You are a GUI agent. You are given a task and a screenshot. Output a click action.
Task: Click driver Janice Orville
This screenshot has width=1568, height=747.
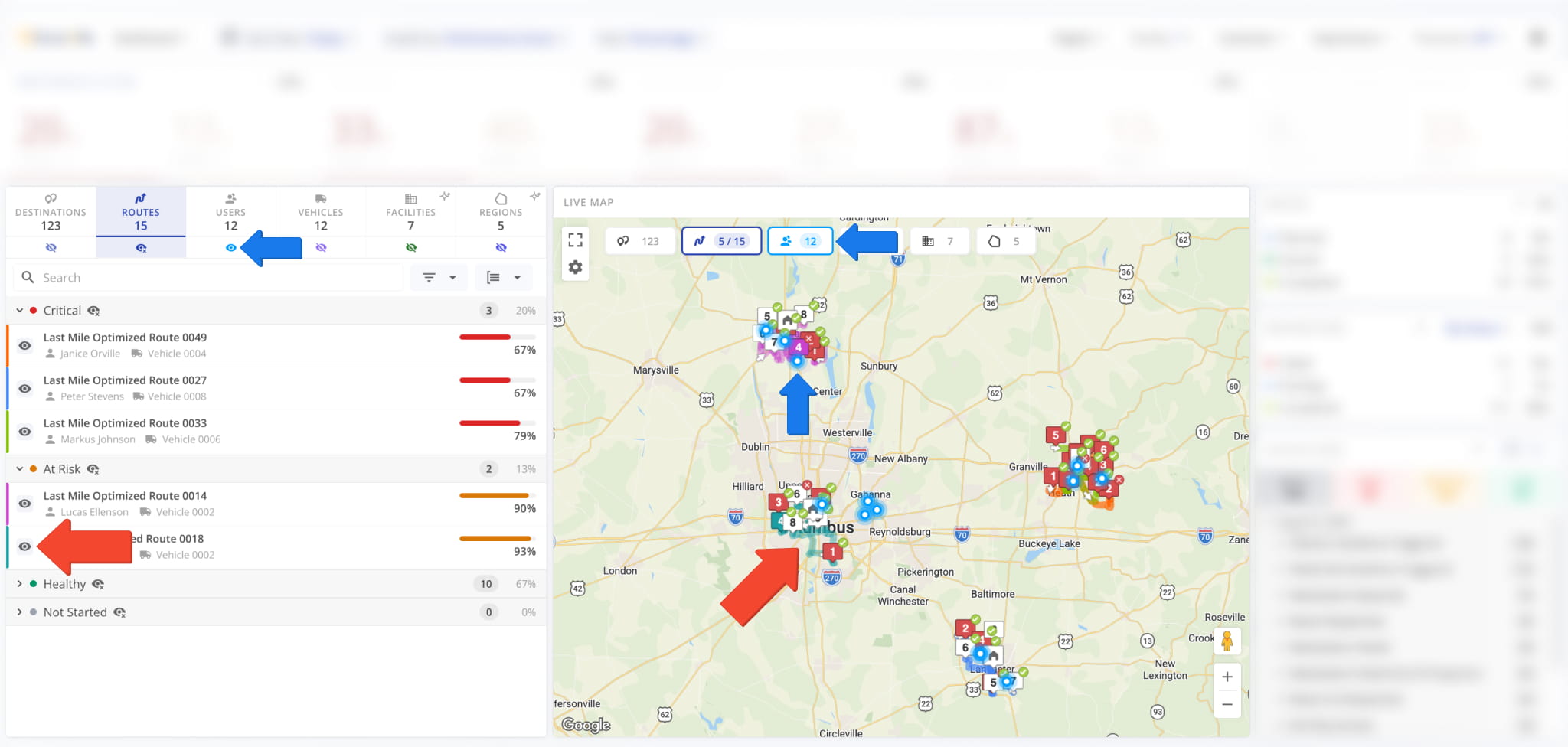pyautogui.click(x=90, y=354)
